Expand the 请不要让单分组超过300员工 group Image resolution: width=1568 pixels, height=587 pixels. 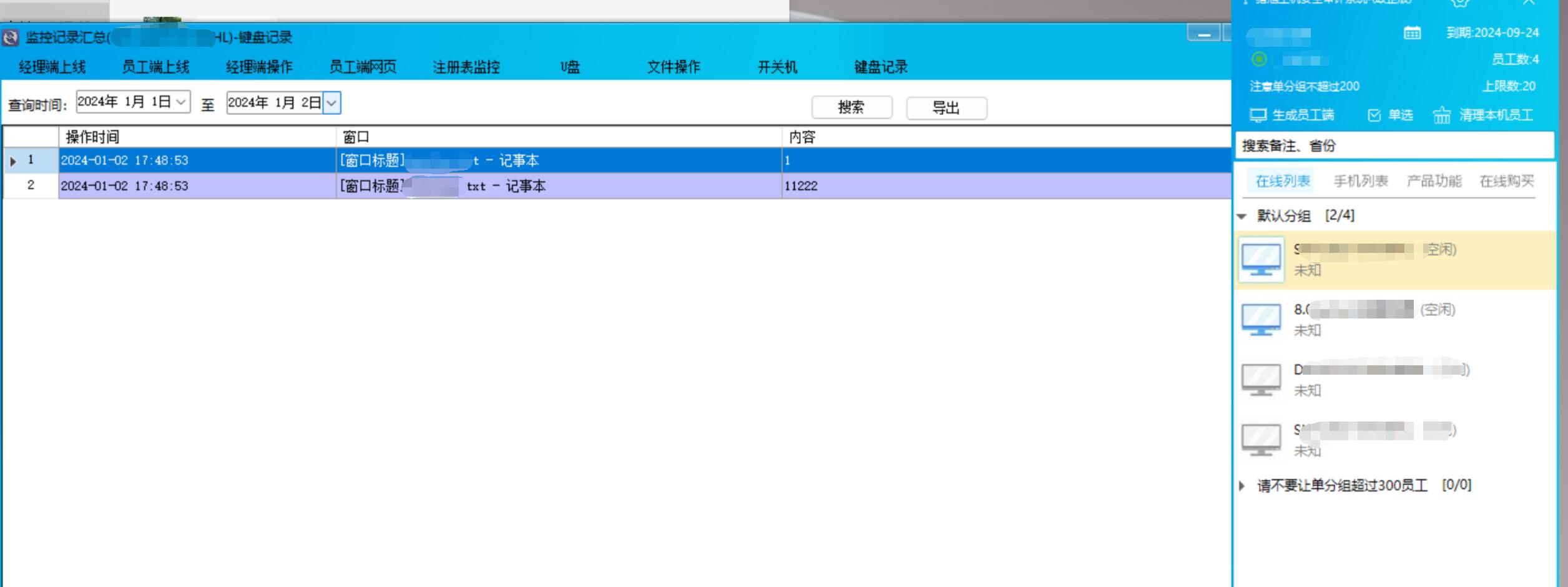tap(1242, 486)
